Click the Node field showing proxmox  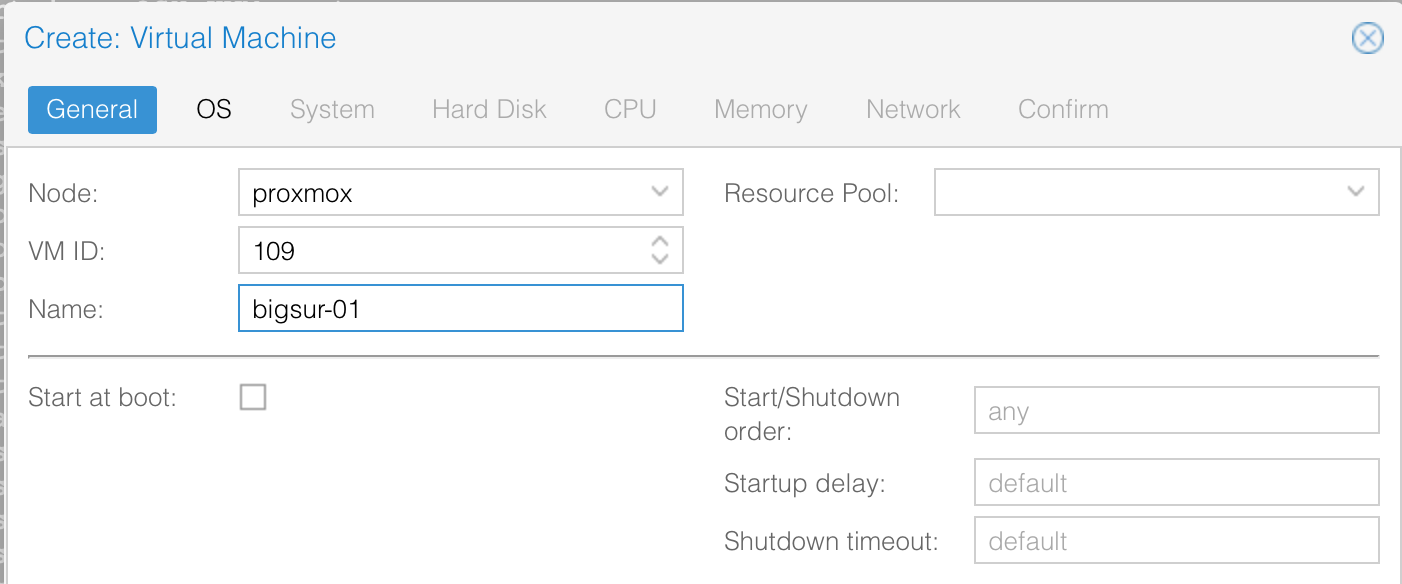click(x=440, y=193)
